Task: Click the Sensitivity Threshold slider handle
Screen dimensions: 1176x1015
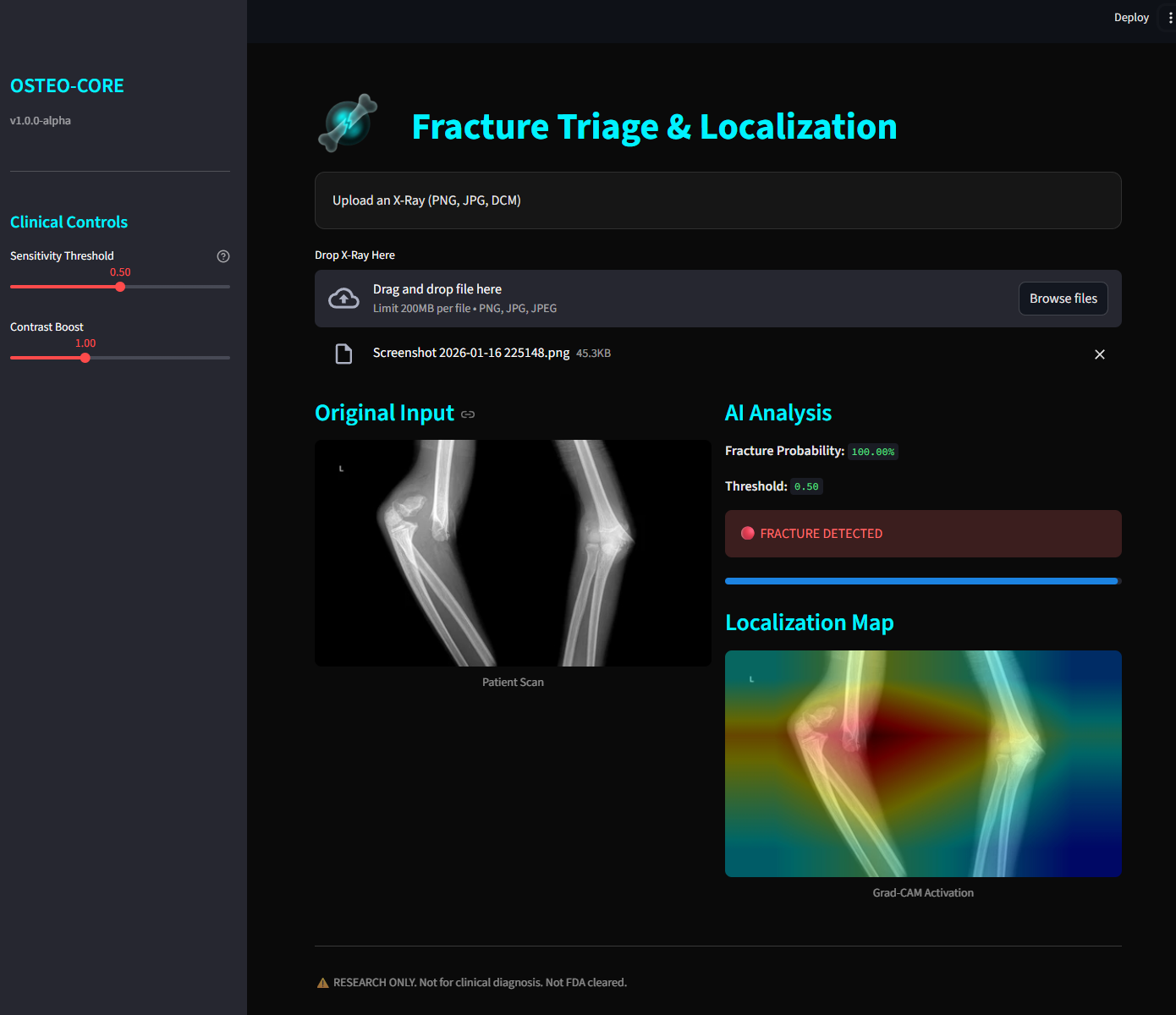Action: 120,287
